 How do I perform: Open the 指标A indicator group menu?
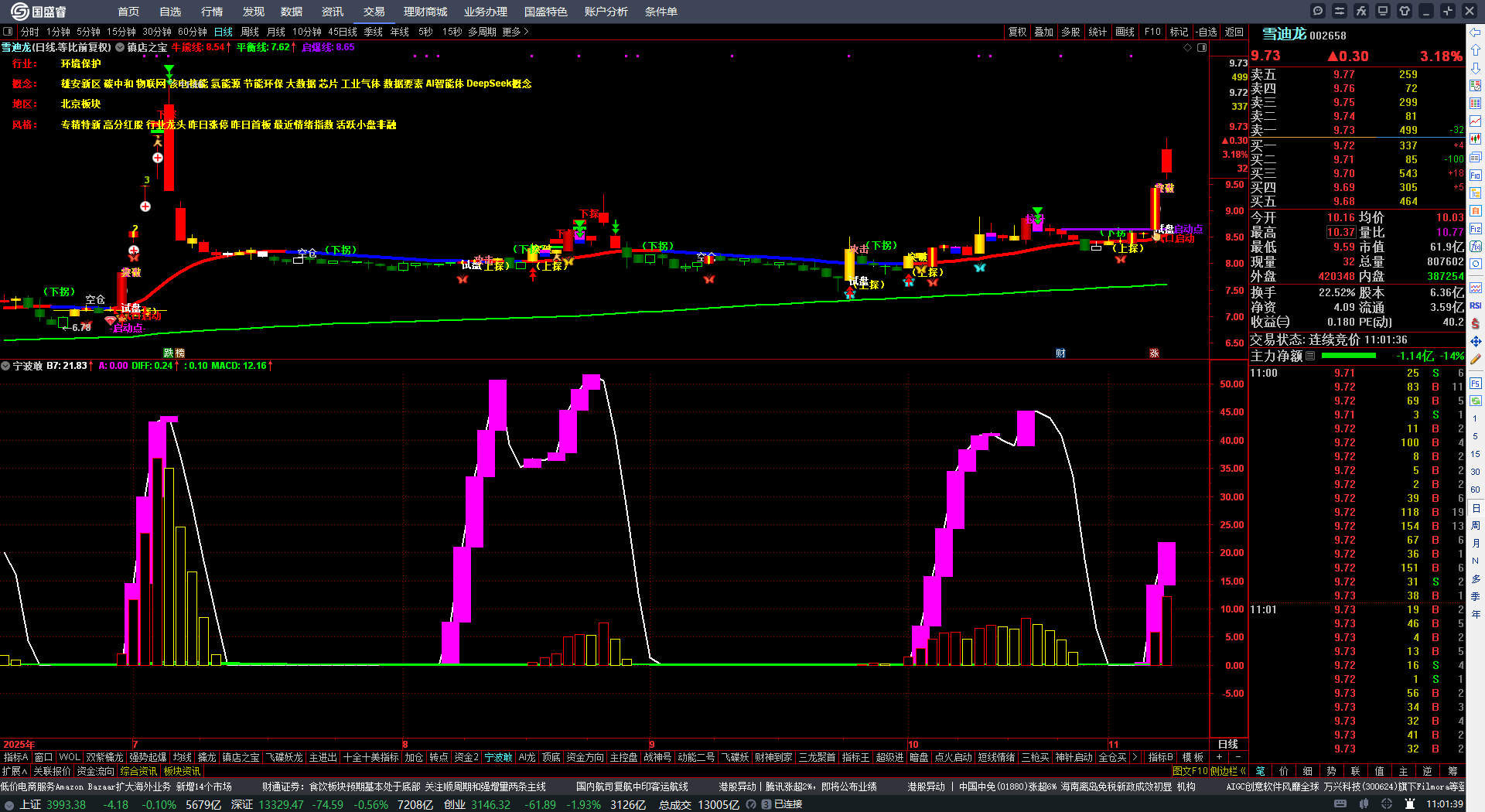click(x=15, y=757)
